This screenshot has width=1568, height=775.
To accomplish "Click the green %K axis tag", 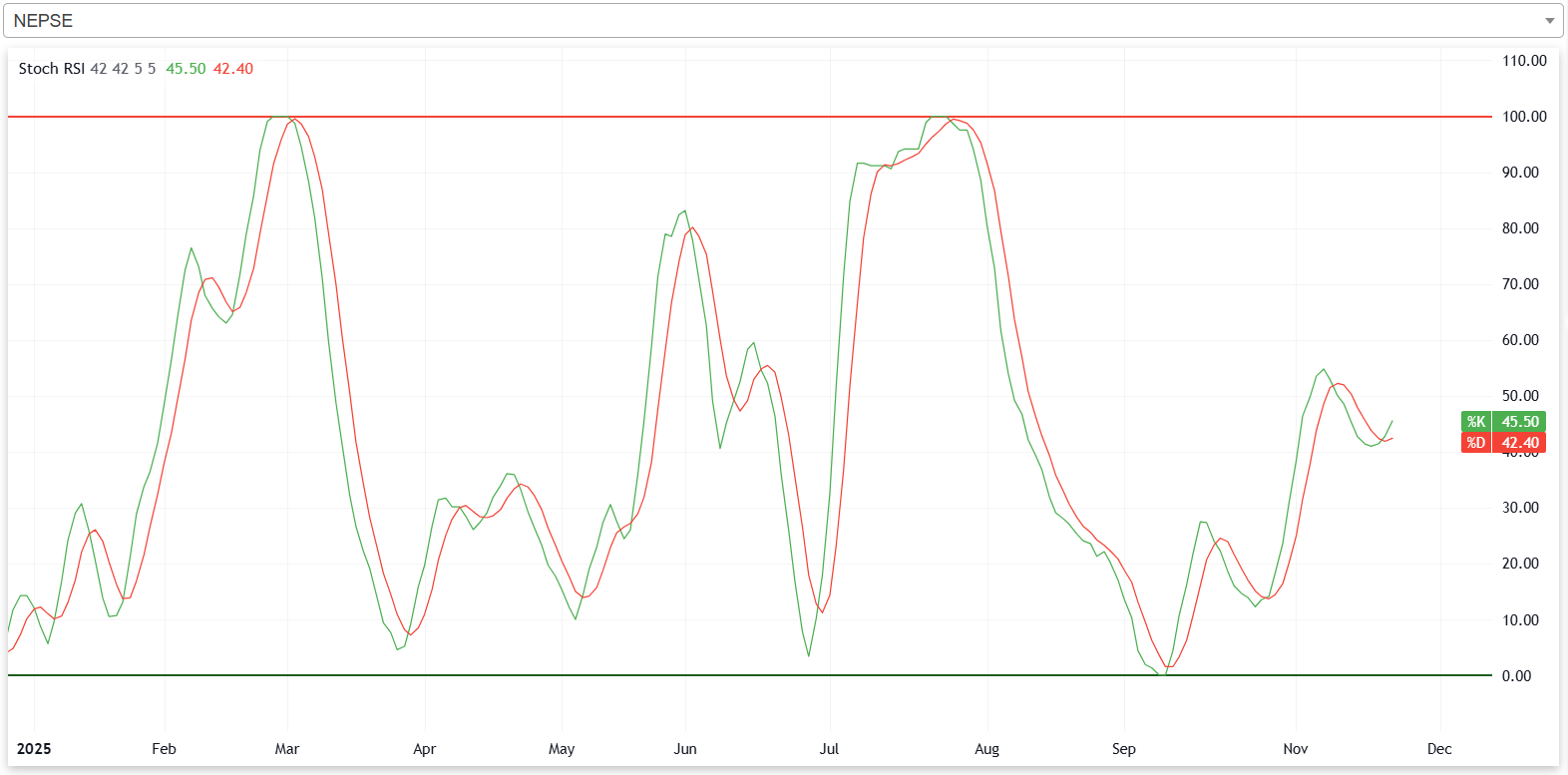I will pos(1476,422).
